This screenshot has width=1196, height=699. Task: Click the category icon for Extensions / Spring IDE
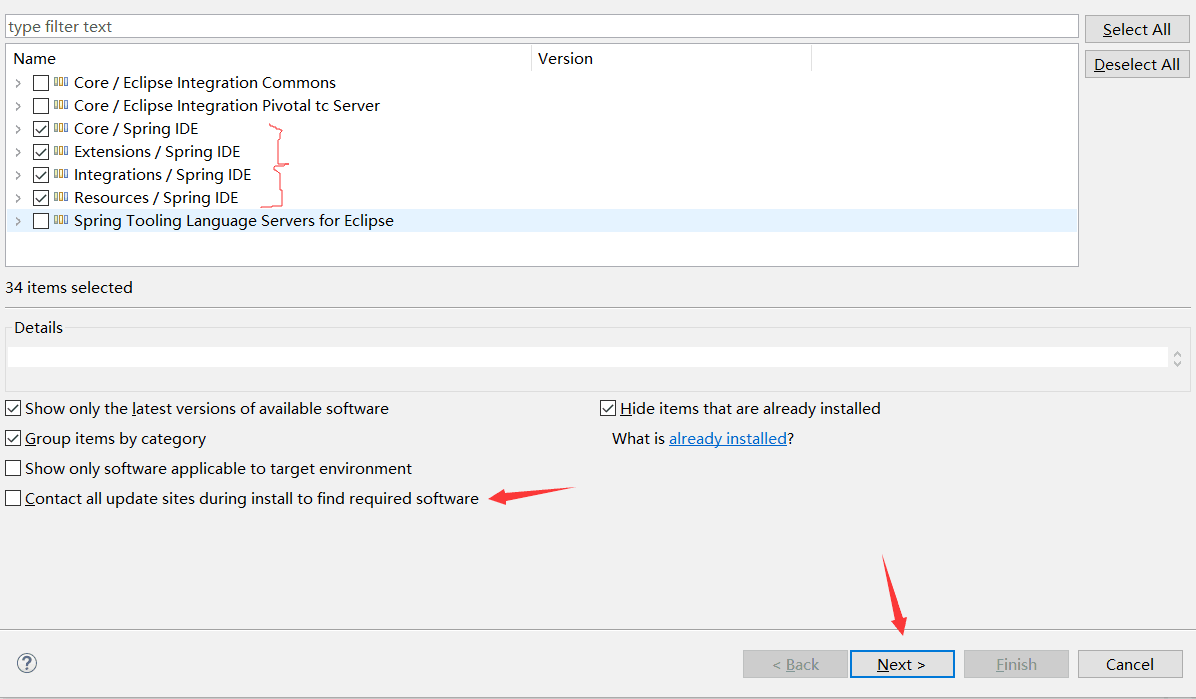pos(61,150)
